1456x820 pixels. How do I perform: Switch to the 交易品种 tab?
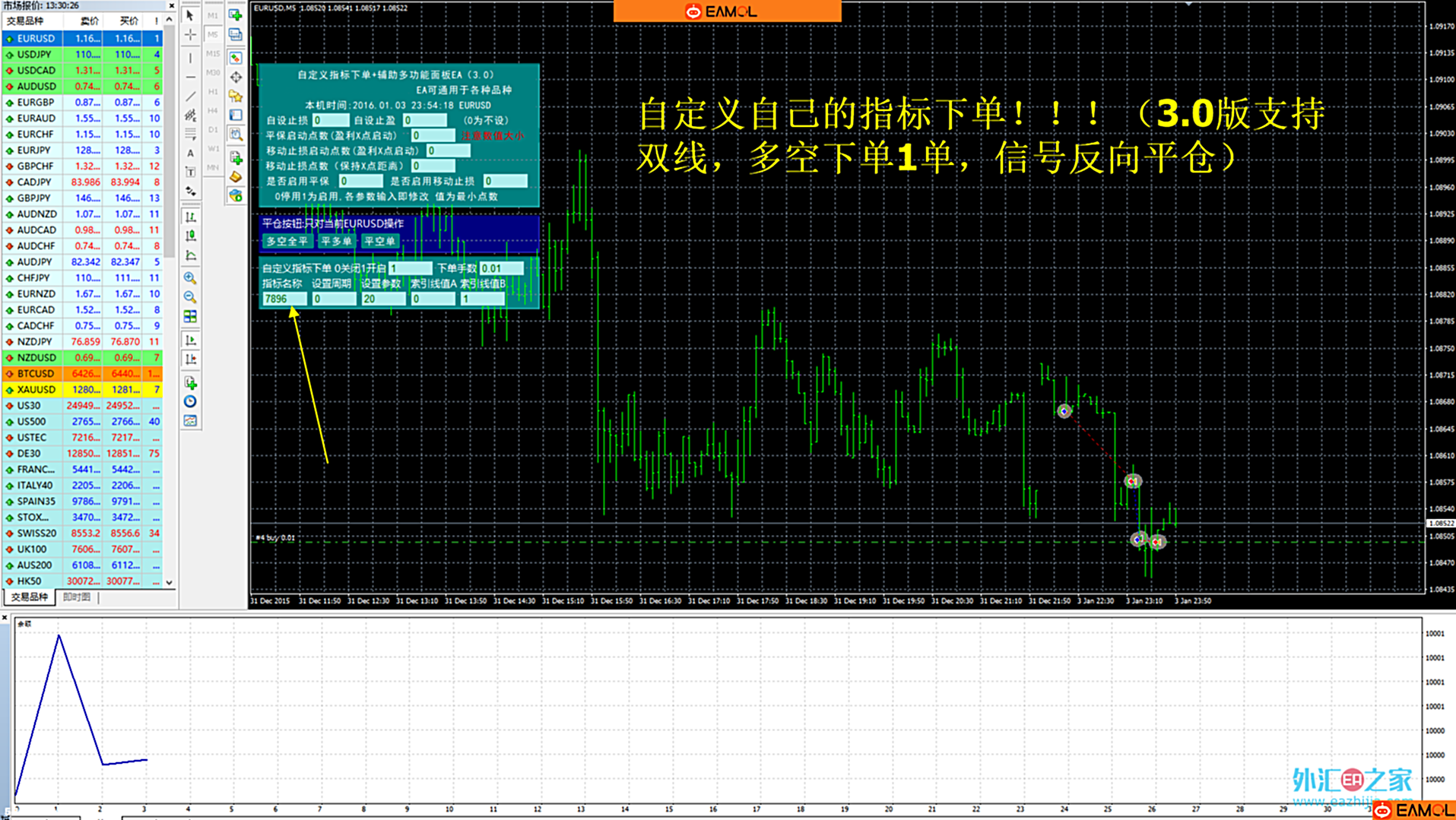tap(28, 597)
